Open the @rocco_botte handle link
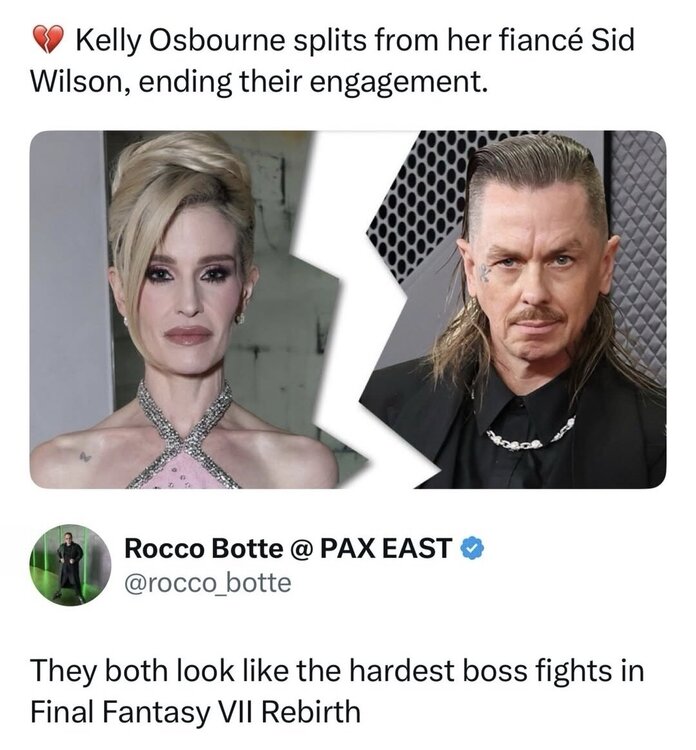Image resolution: width=696 pixels, height=750 pixels. (208, 583)
